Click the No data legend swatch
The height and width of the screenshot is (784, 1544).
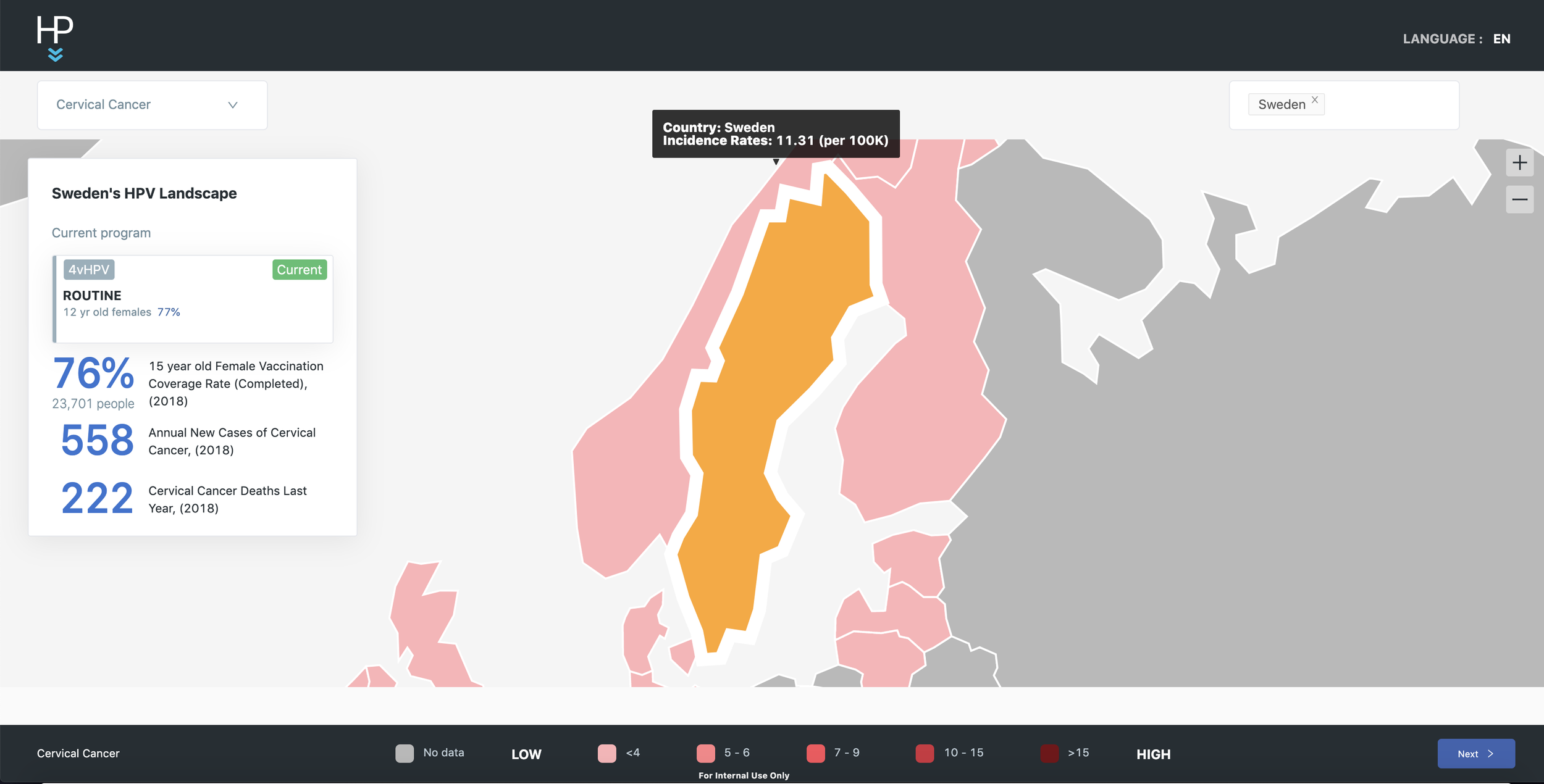coord(405,753)
